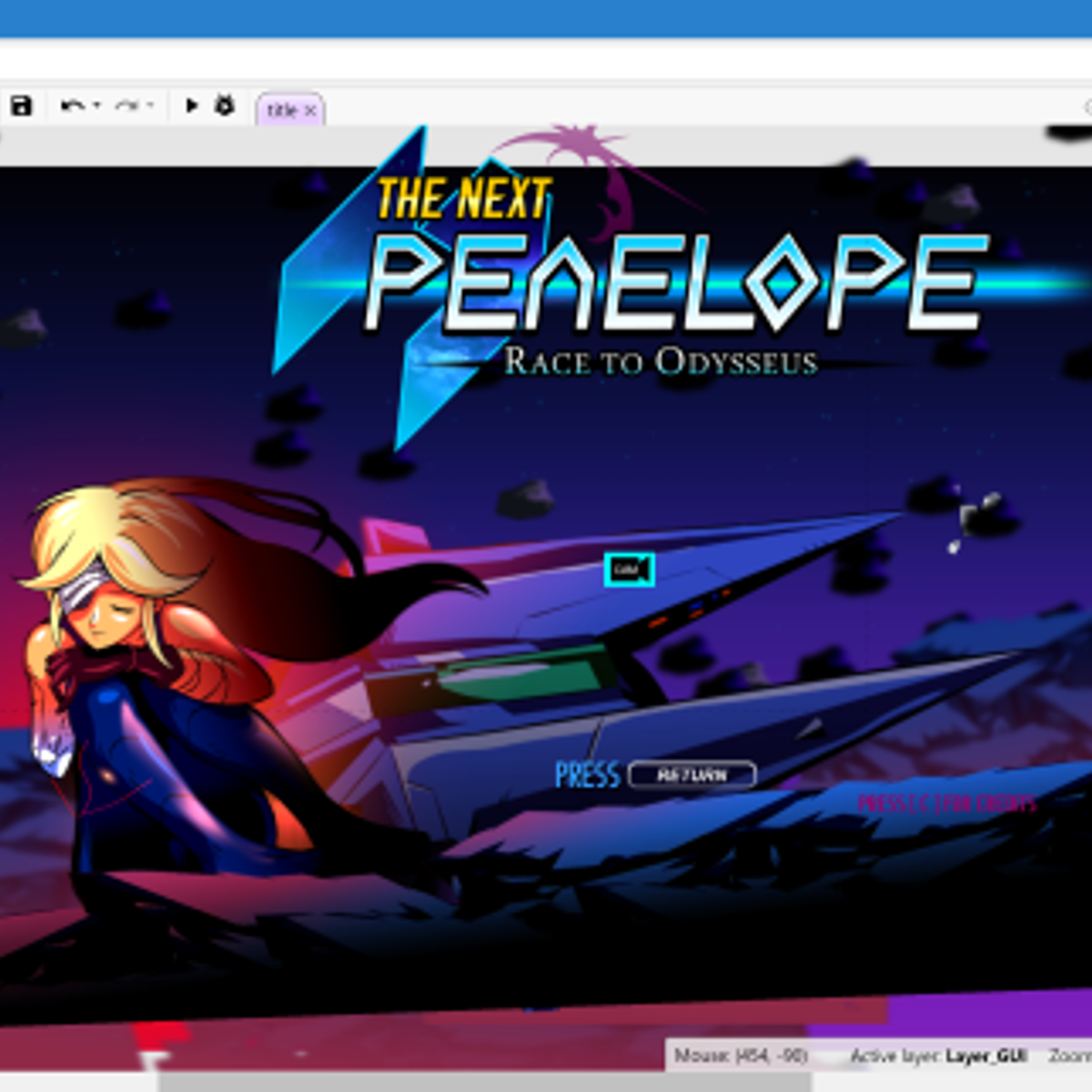
Task: Undo the last action
Action: tap(71, 106)
